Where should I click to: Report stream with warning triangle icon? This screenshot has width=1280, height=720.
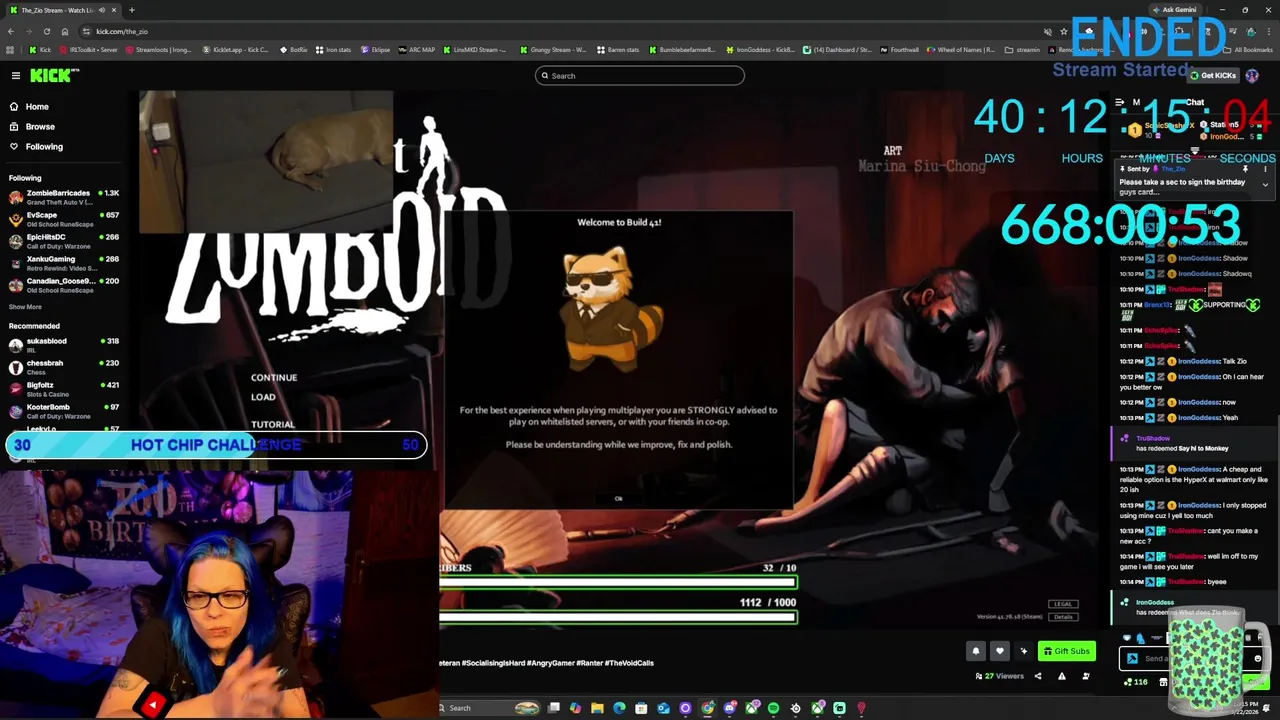pyautogui.click(x=1062, y=676)
